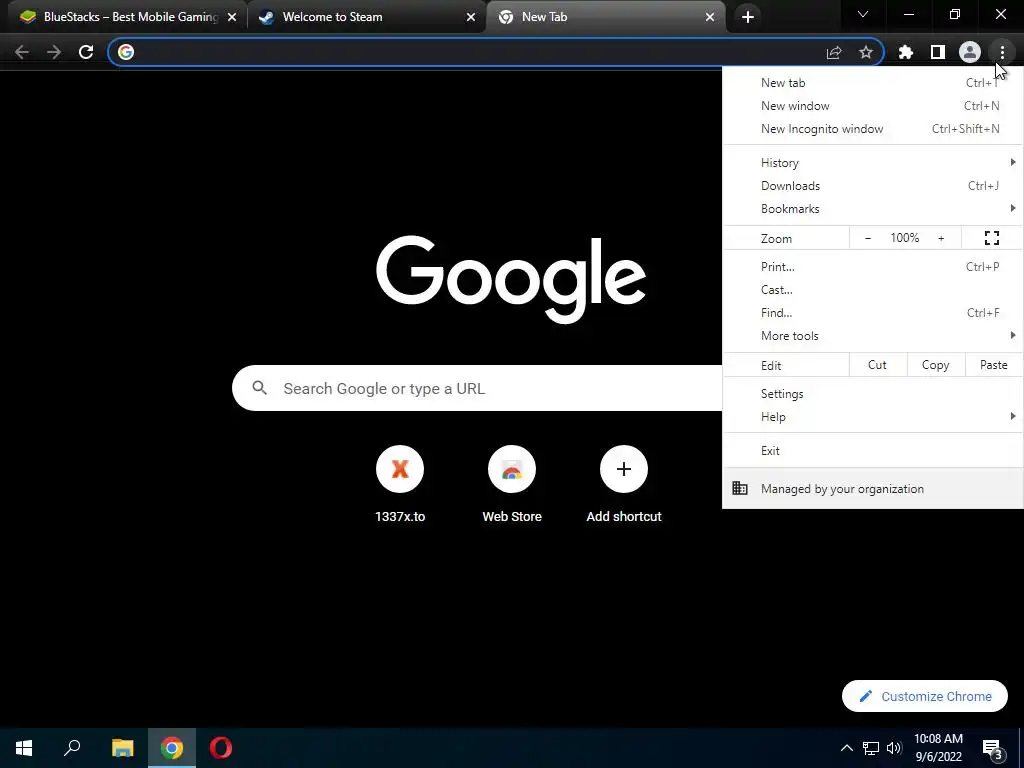The image size is (1024, 768).
Task: Click the Customize Chrome button
Action: tap(925, 696)
